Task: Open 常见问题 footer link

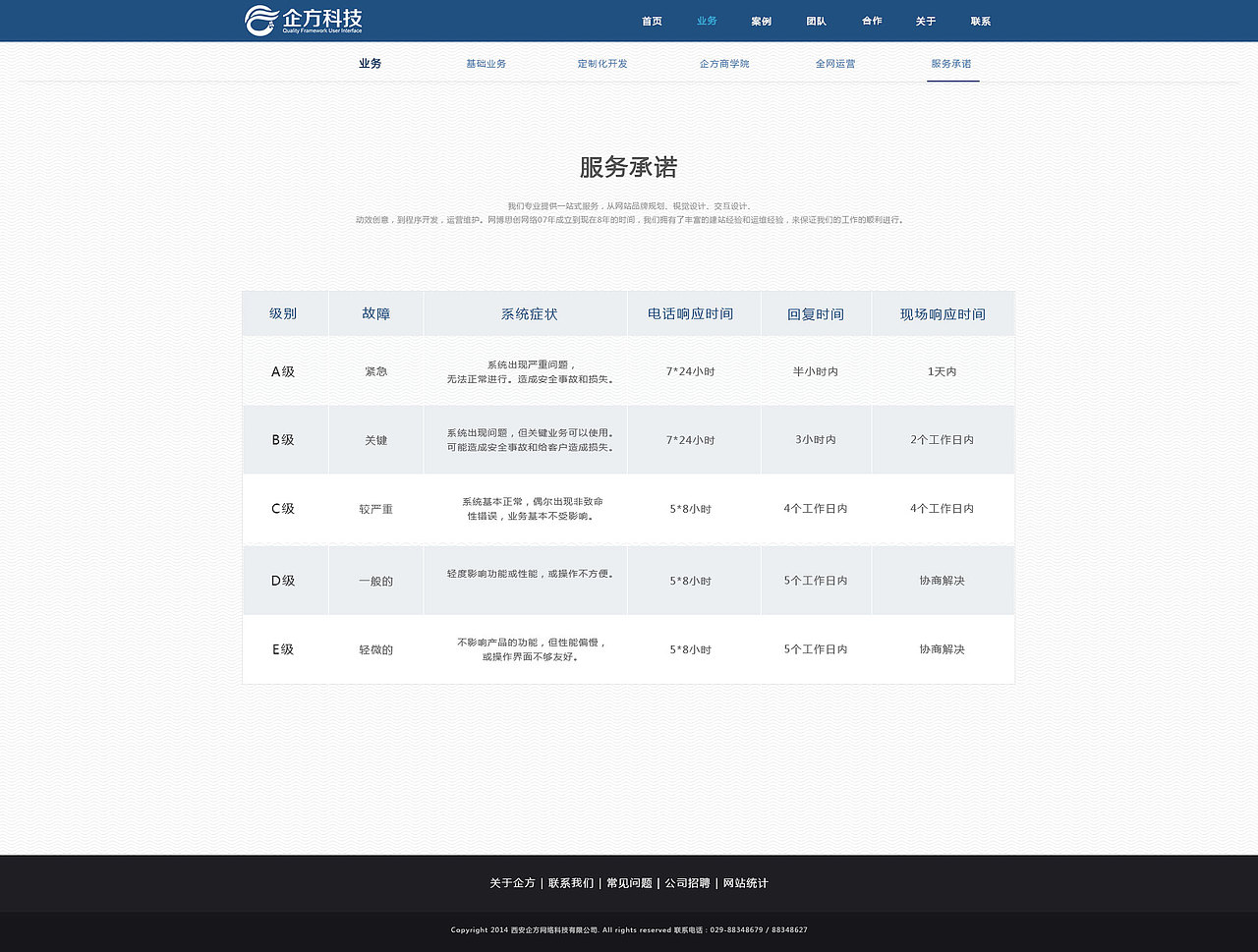Action: pyautogui.click(x=629, y=883)
